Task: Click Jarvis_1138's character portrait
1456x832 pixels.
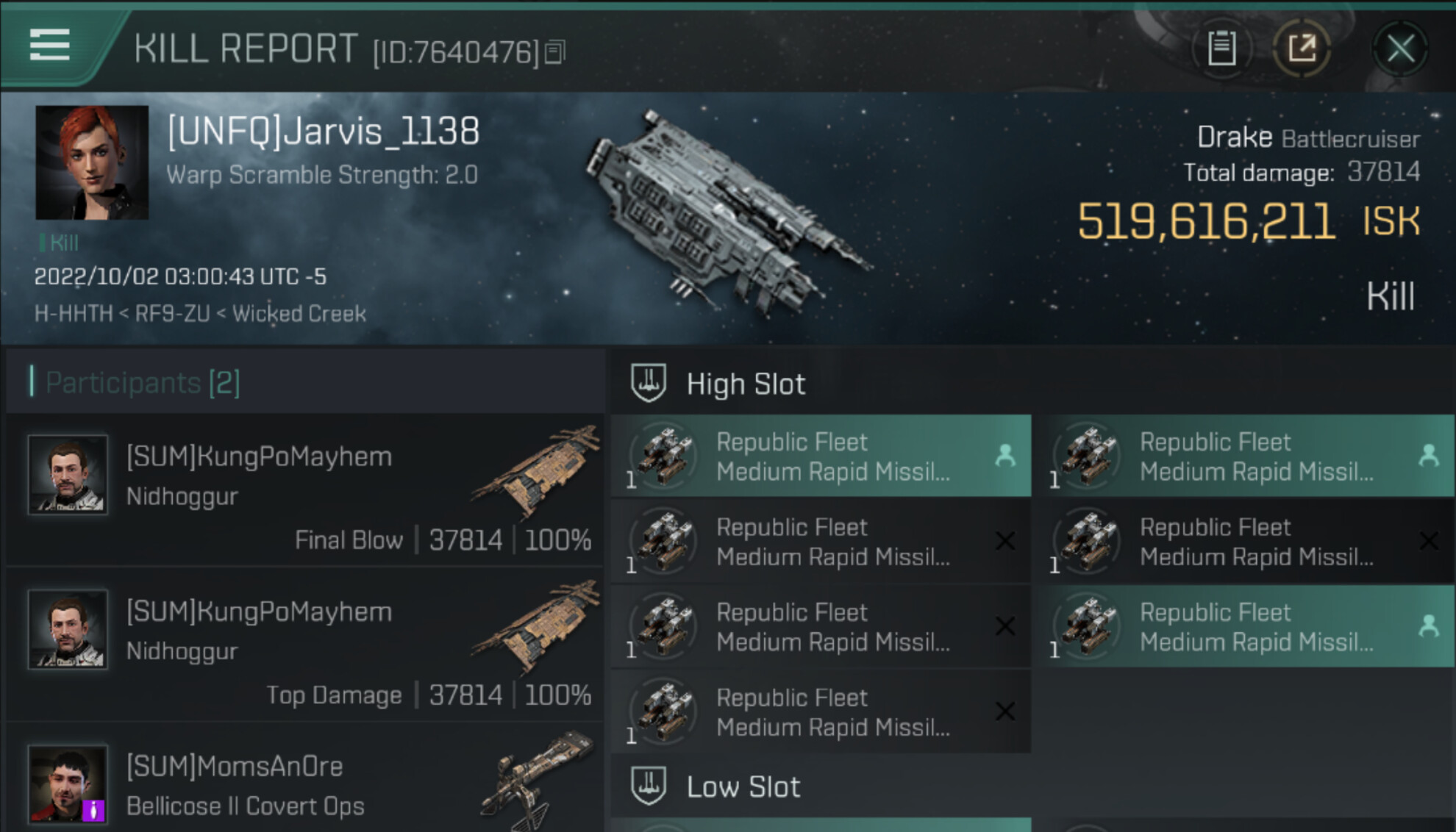Action: 92,162
